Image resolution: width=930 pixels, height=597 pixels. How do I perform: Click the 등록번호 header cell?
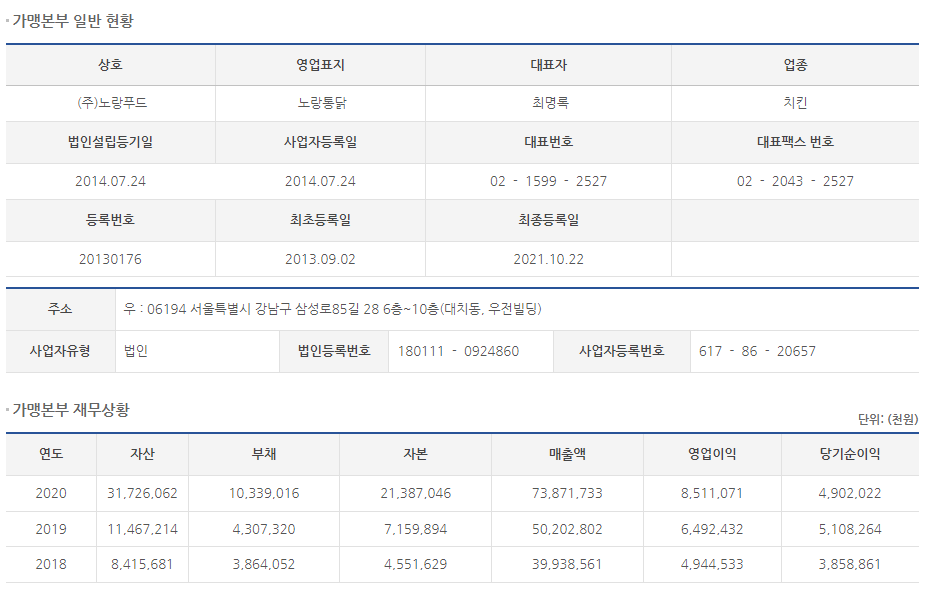click(x=110, y=220)
